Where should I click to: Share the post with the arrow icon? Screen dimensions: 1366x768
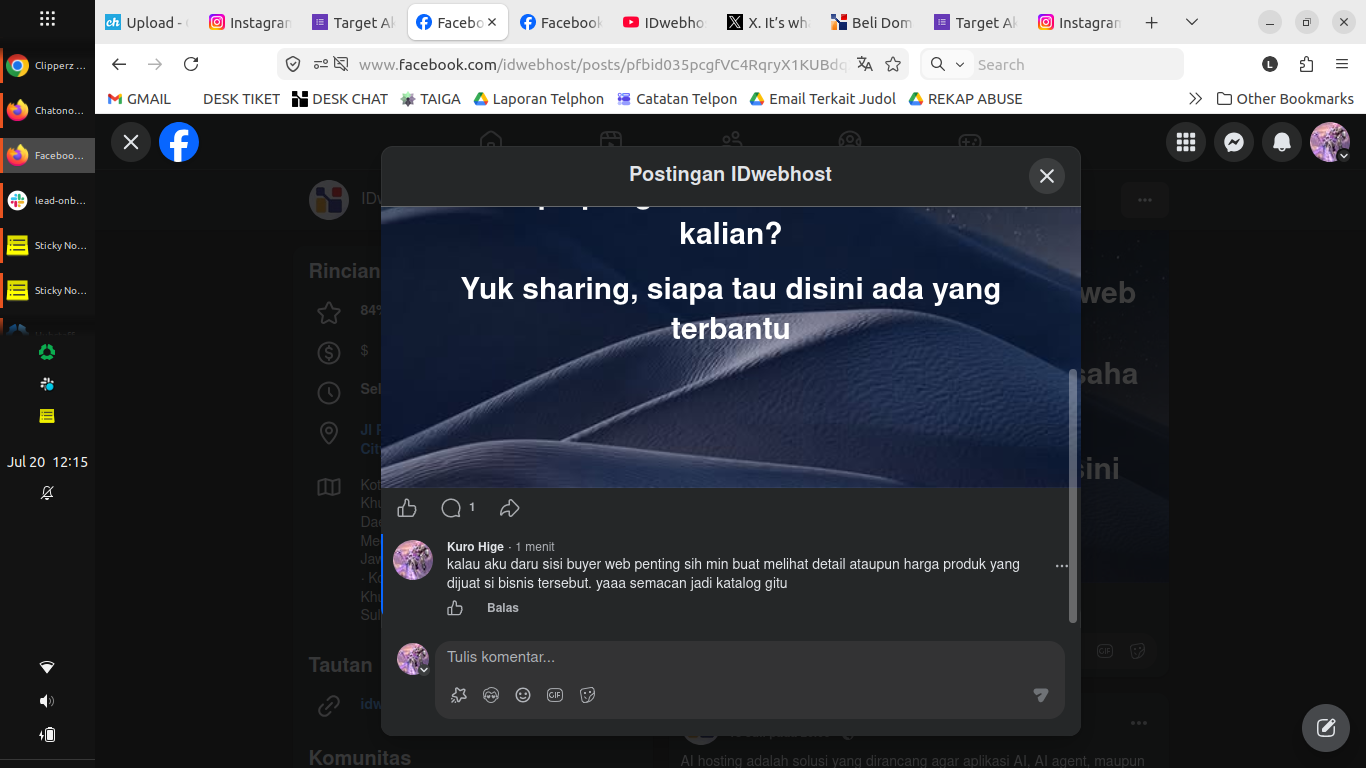(510, 508)
